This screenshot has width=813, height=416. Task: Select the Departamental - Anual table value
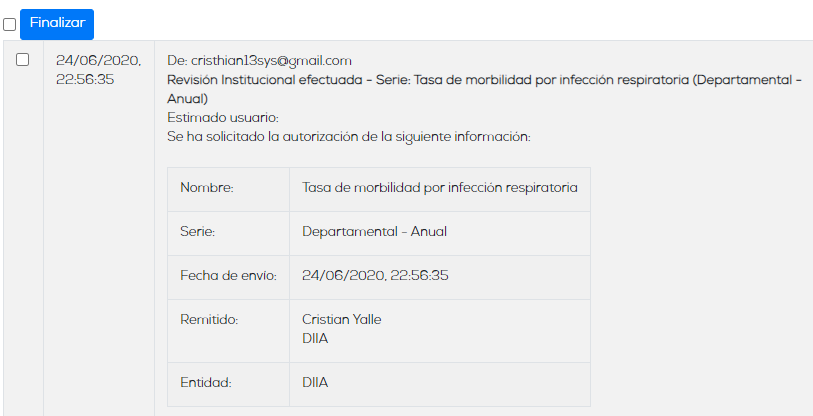click(374, 231)
